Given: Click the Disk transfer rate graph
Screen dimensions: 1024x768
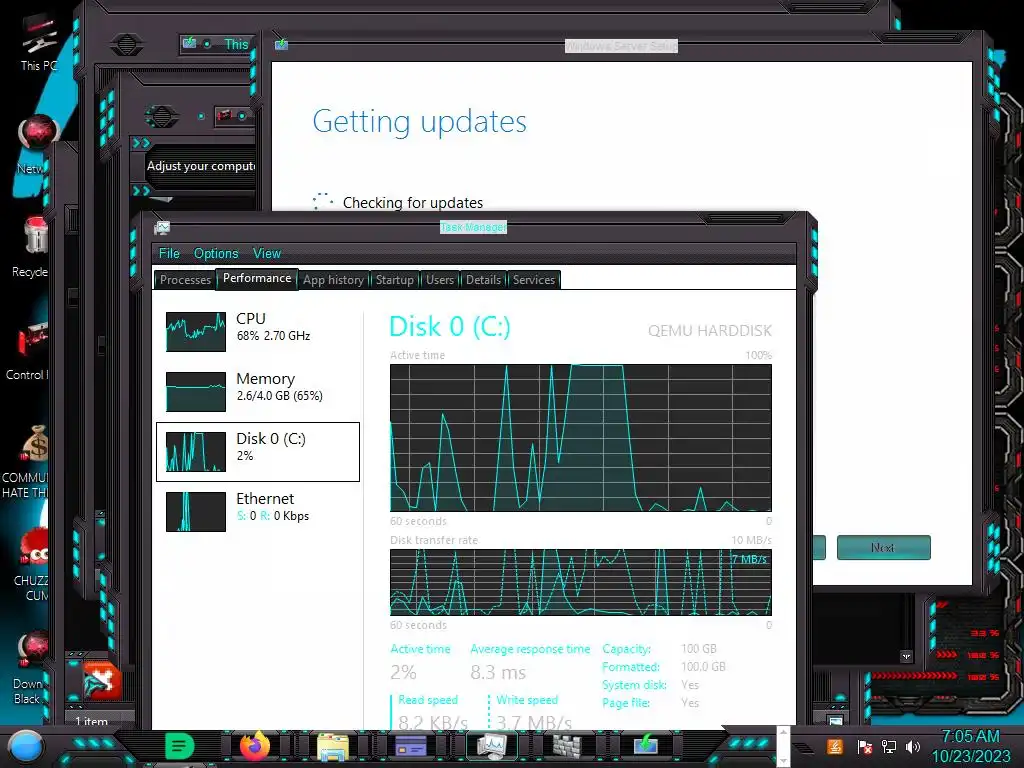Looking at the screenshot, I should click(x=581, y=582).
